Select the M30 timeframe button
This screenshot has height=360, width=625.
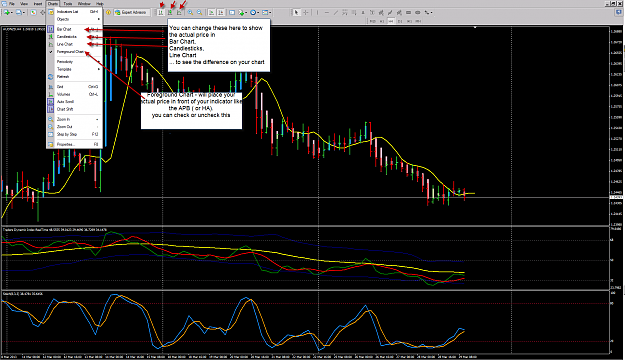coord(373,21)
